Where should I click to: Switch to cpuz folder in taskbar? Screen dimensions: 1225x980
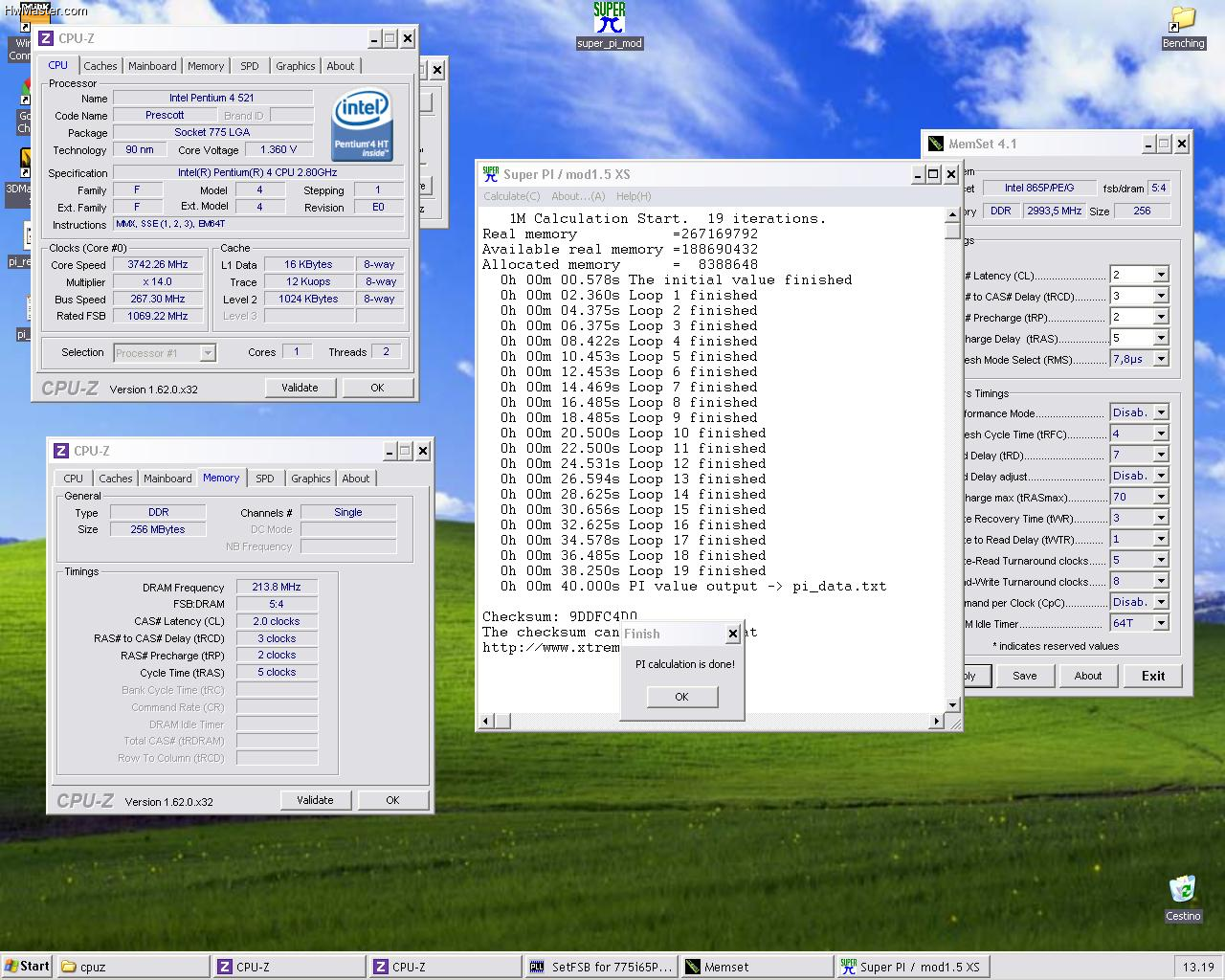coord(133,967)
